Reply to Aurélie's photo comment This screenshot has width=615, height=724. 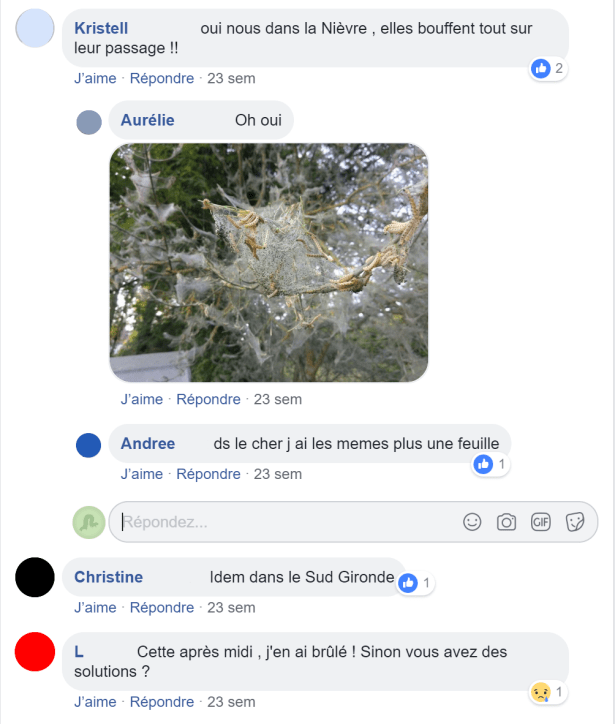coord(208,399)
